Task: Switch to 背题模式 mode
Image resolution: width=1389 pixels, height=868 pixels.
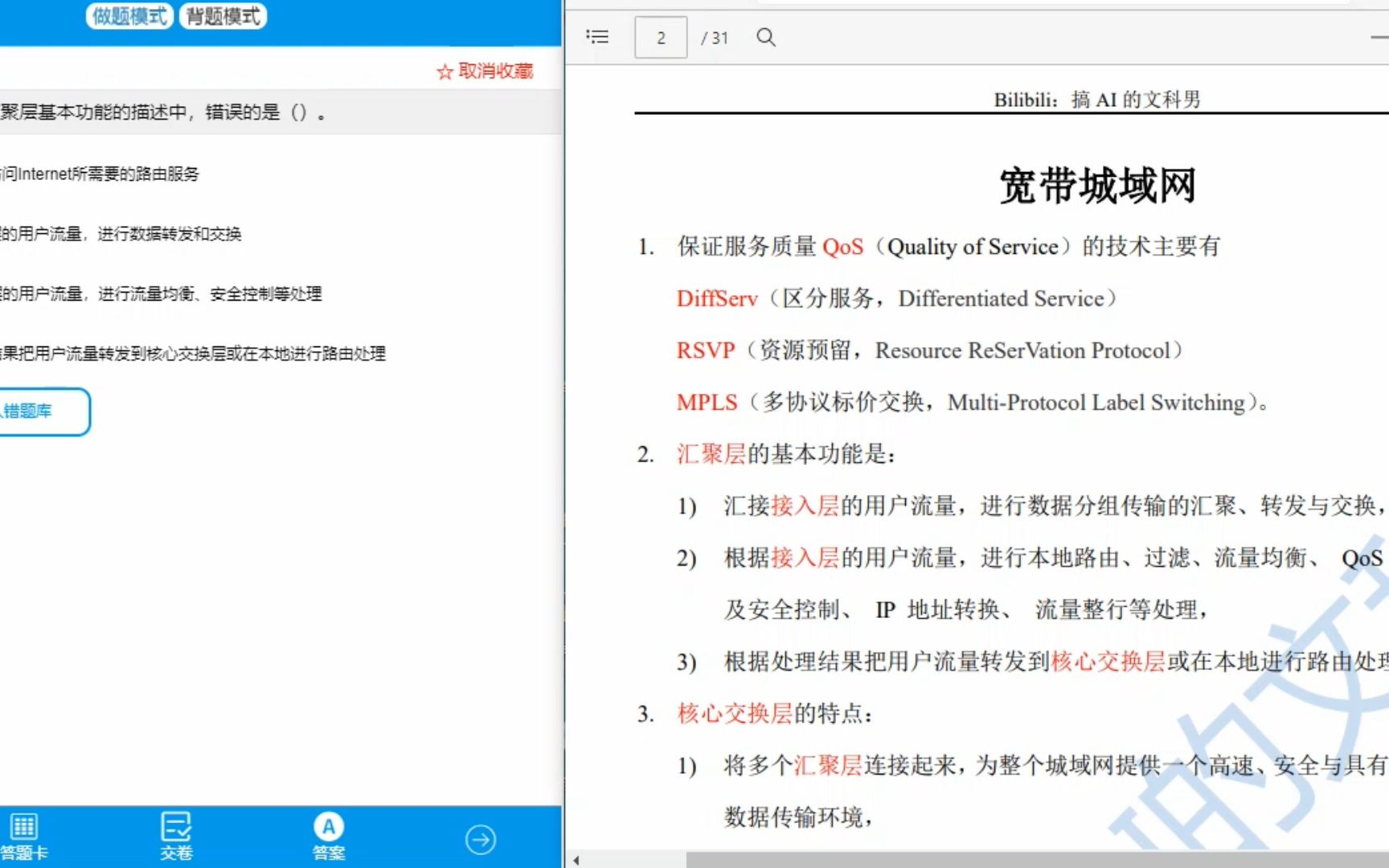Action: [223, 16]
